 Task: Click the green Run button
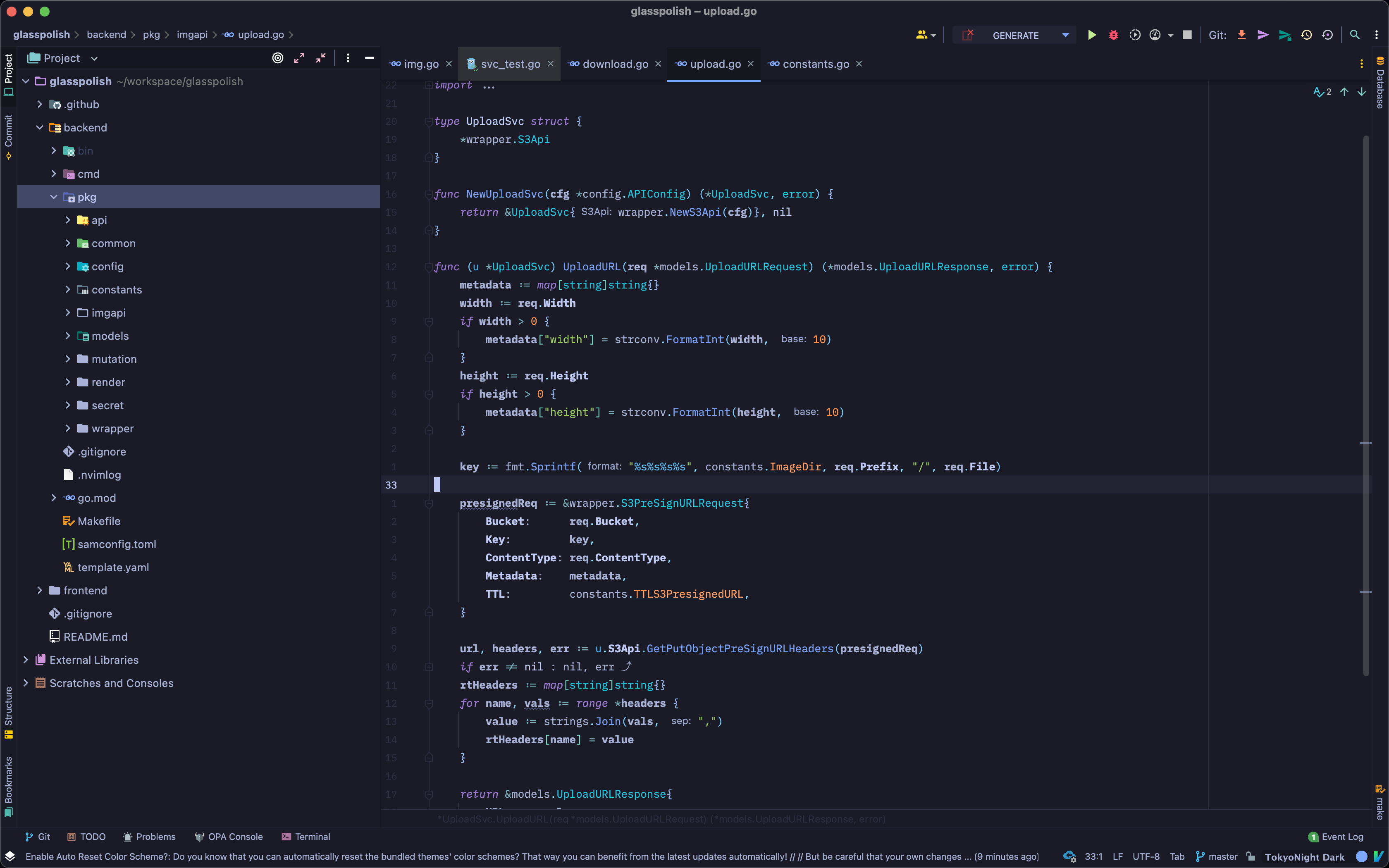1092,35
